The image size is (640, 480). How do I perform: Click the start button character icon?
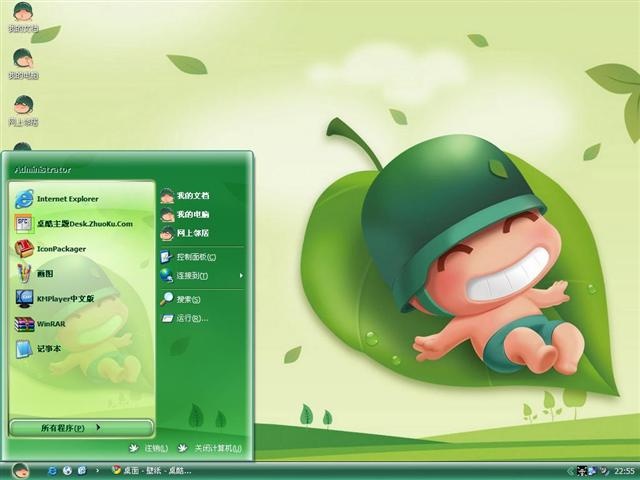pos(20,471)
